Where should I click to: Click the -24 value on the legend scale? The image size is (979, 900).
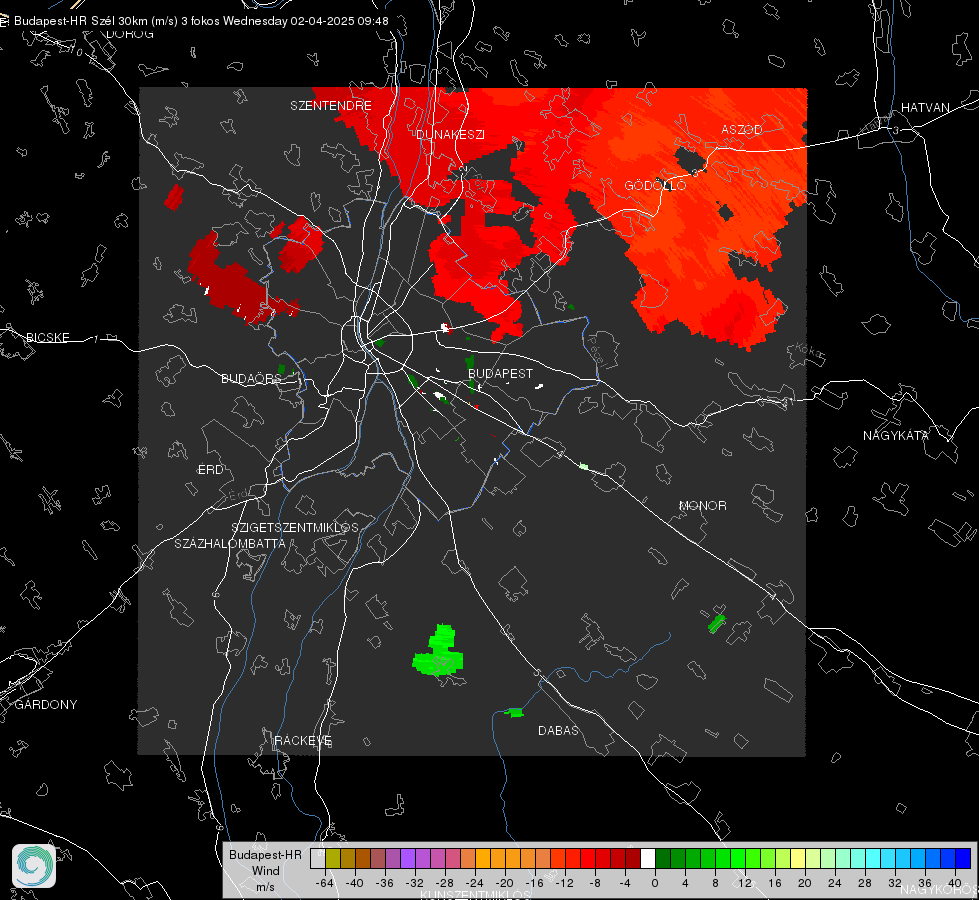pos(475,883)
